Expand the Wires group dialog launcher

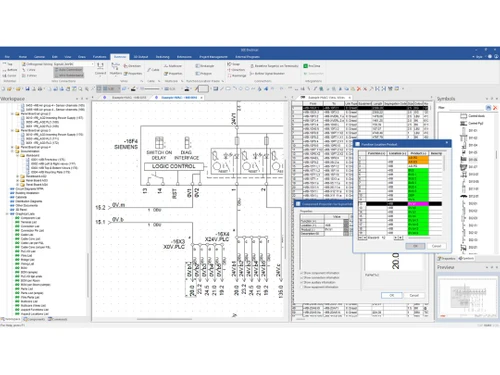point(142,81)
